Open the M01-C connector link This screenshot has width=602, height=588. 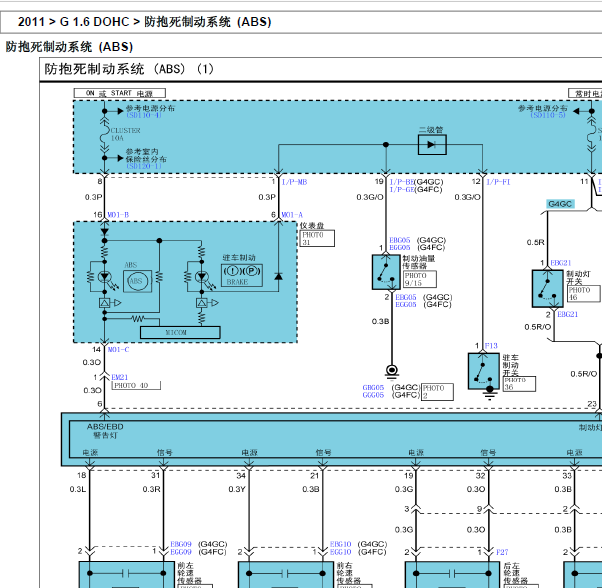tap(118, 349)
